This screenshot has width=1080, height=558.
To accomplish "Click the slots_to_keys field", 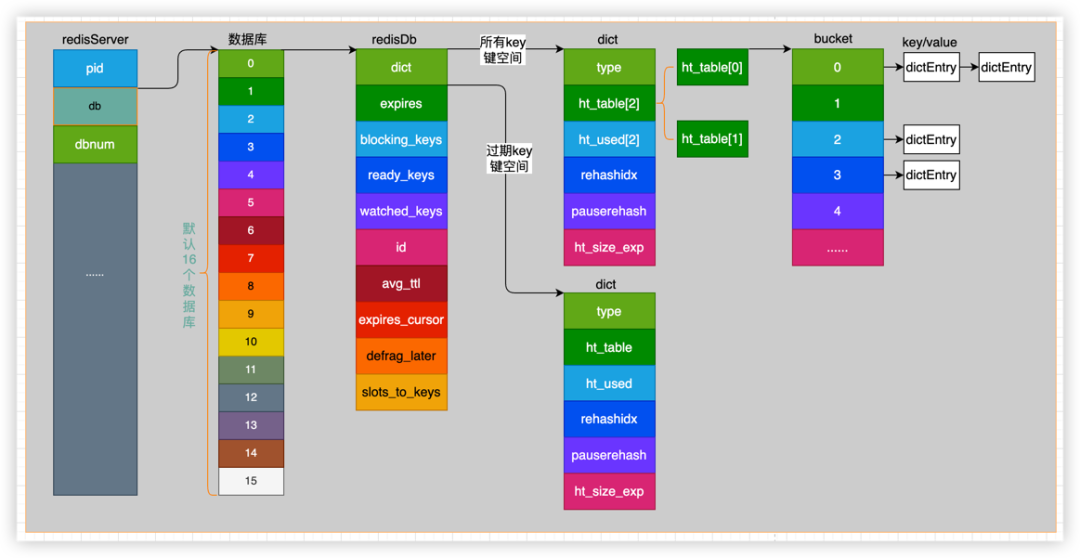I will tap(401, 392).
